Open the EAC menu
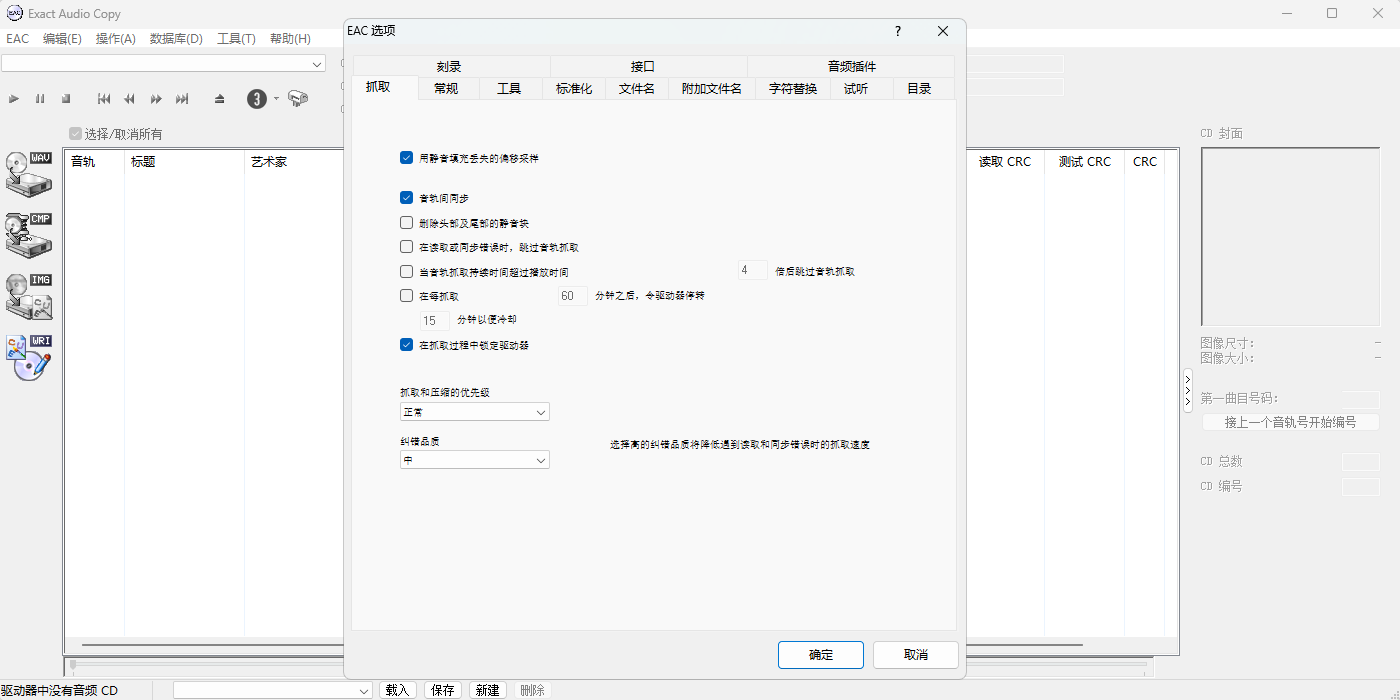1400x700 pixels. (18, 39)
